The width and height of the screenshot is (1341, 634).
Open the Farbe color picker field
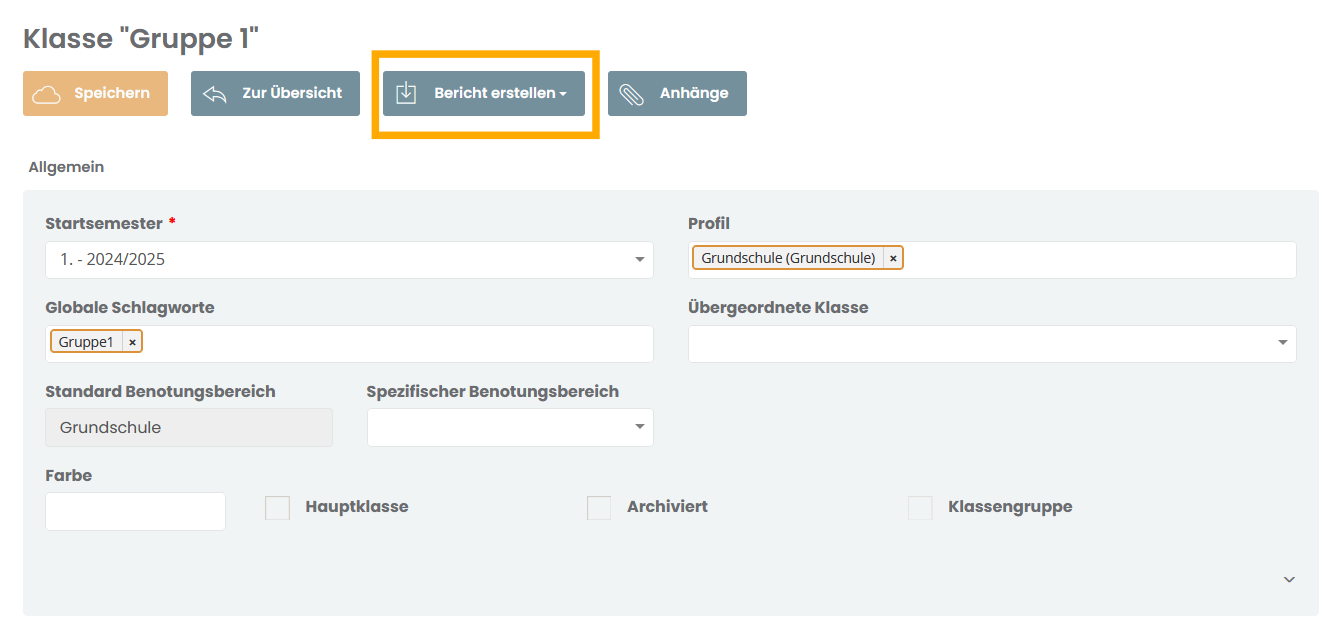[x=135, y=511]
